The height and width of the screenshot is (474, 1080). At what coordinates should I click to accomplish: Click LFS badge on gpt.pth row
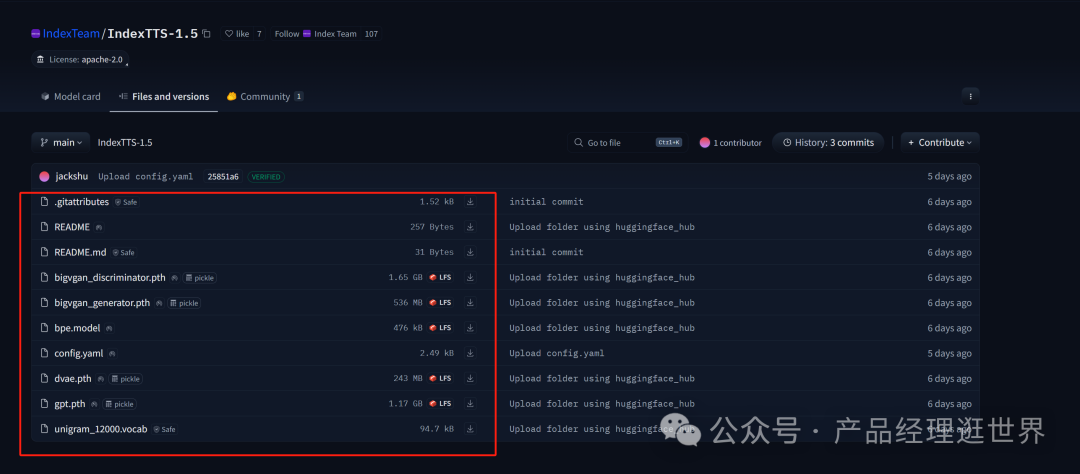(440, 404)
